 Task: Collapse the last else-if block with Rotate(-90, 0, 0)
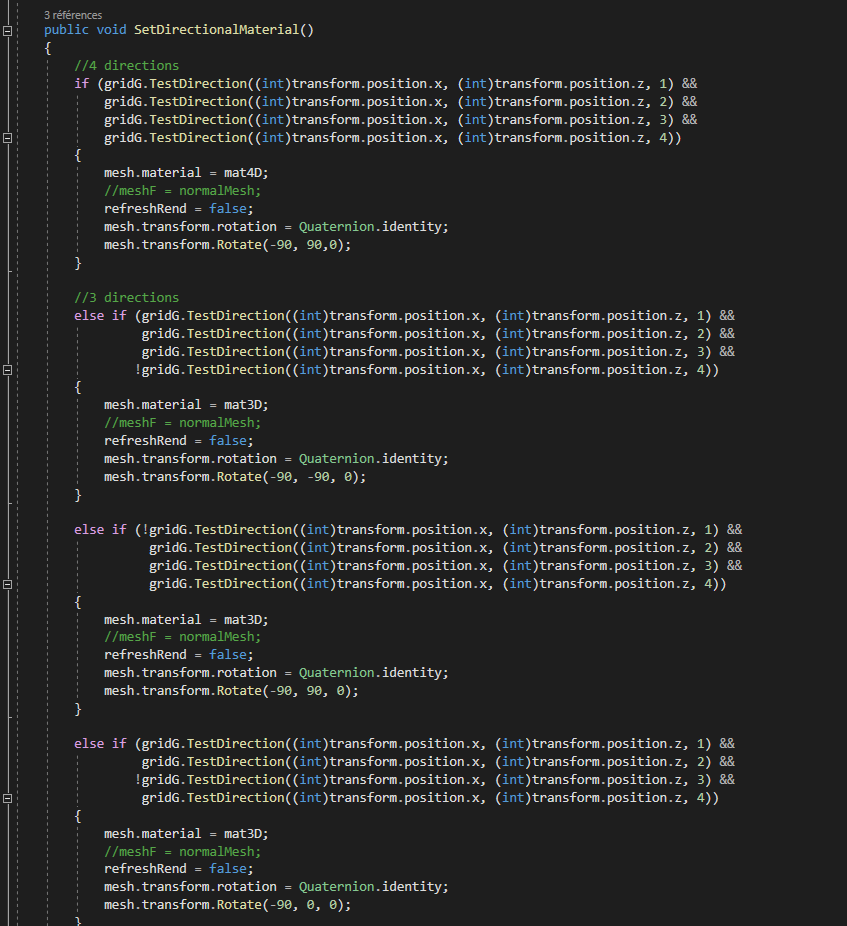click(8, 798)
